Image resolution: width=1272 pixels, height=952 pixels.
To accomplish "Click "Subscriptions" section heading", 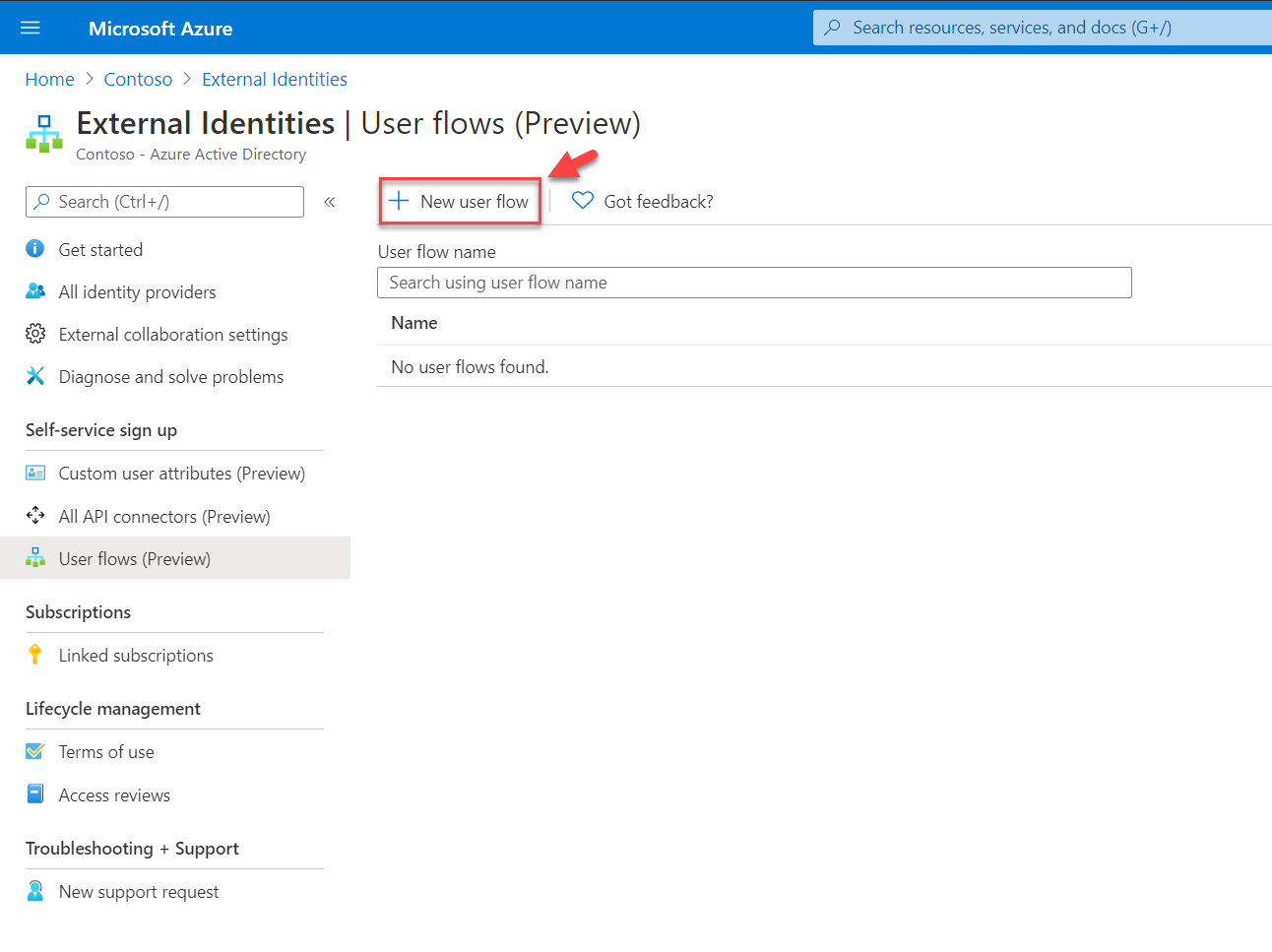I will 78,612.
